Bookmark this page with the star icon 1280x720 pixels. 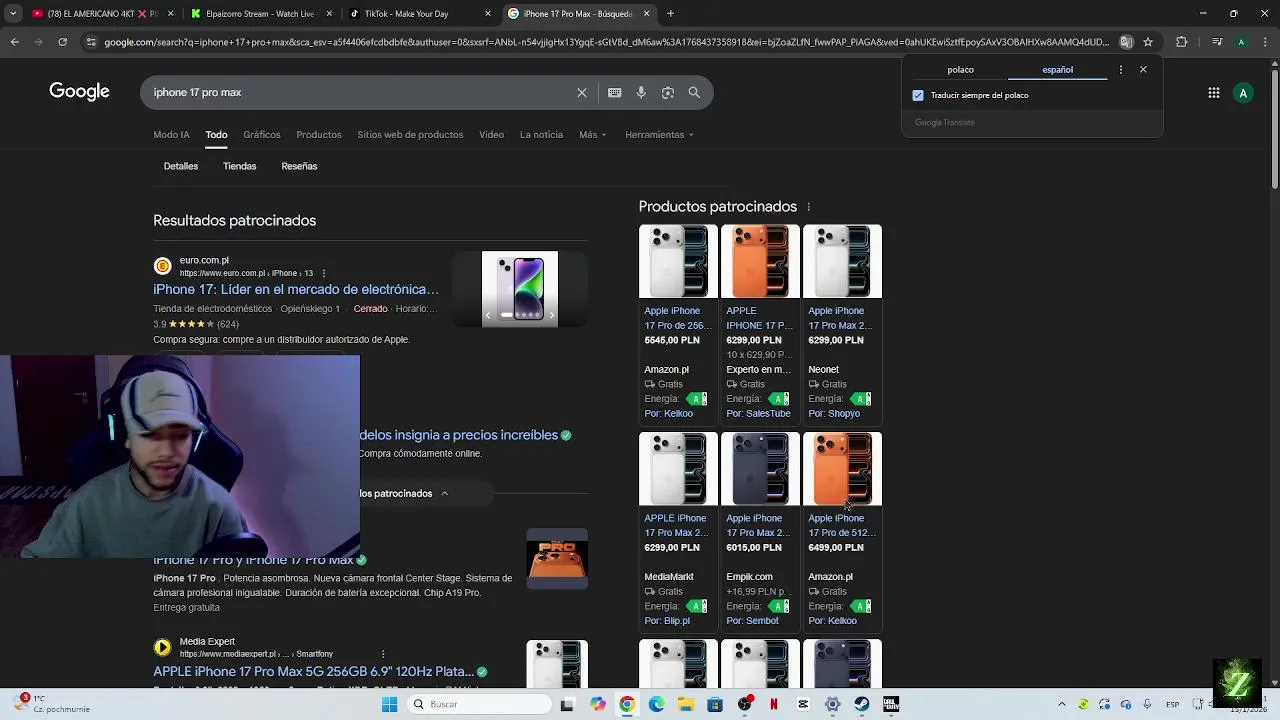click(1148, 42)
